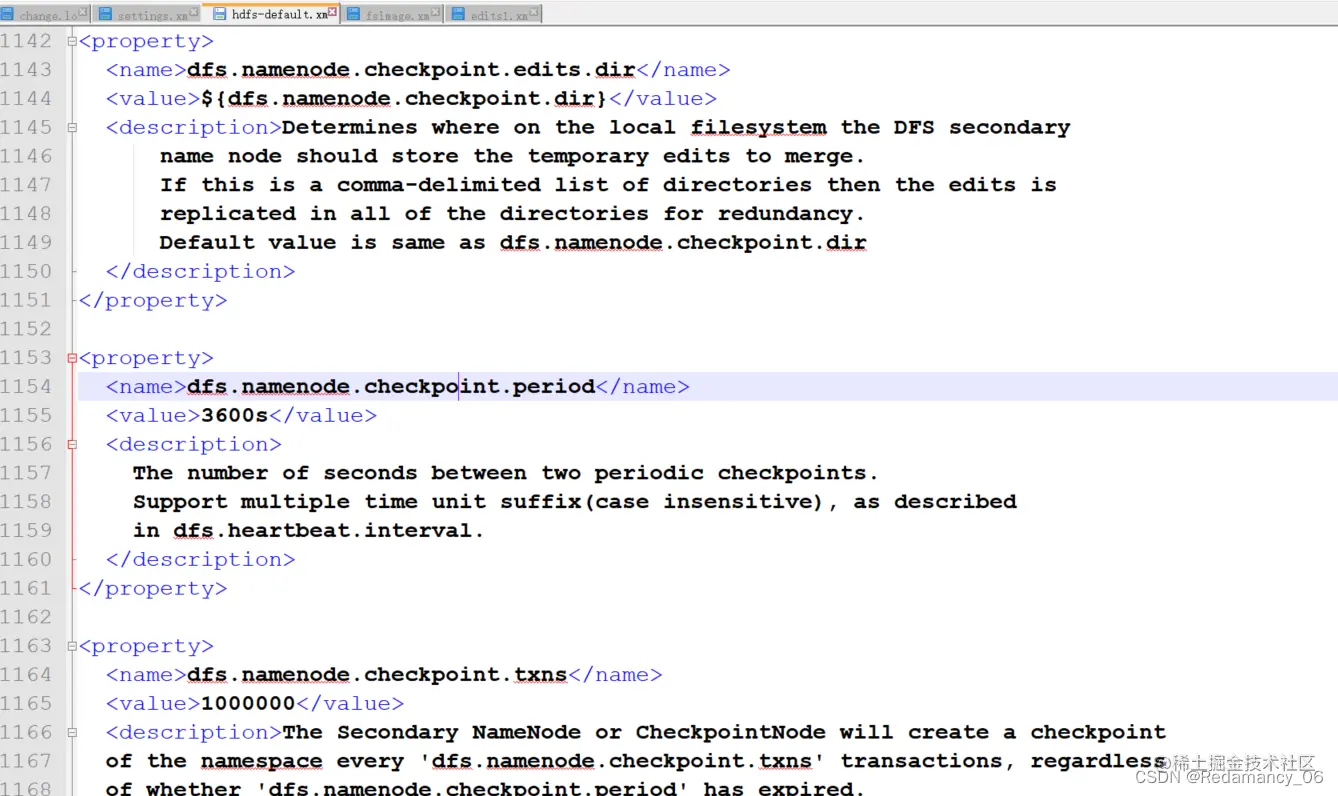The image size is (1338, 796).
Task: Close the fsimage.xm tab
Action: click(x=436, y=12)
